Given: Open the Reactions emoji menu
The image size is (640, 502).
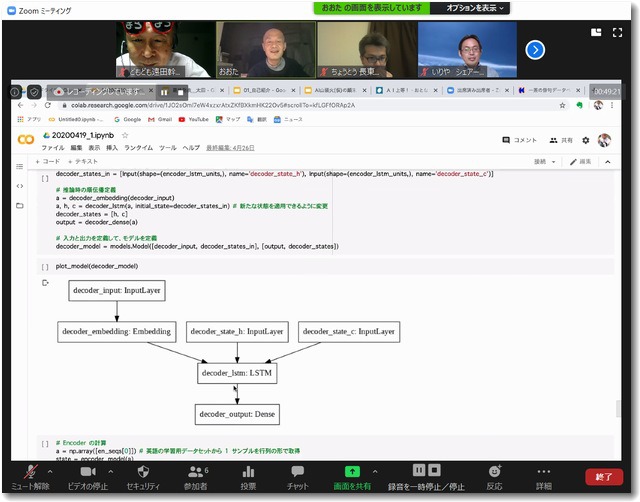Looking at the screenshot, I should (494, 477).
